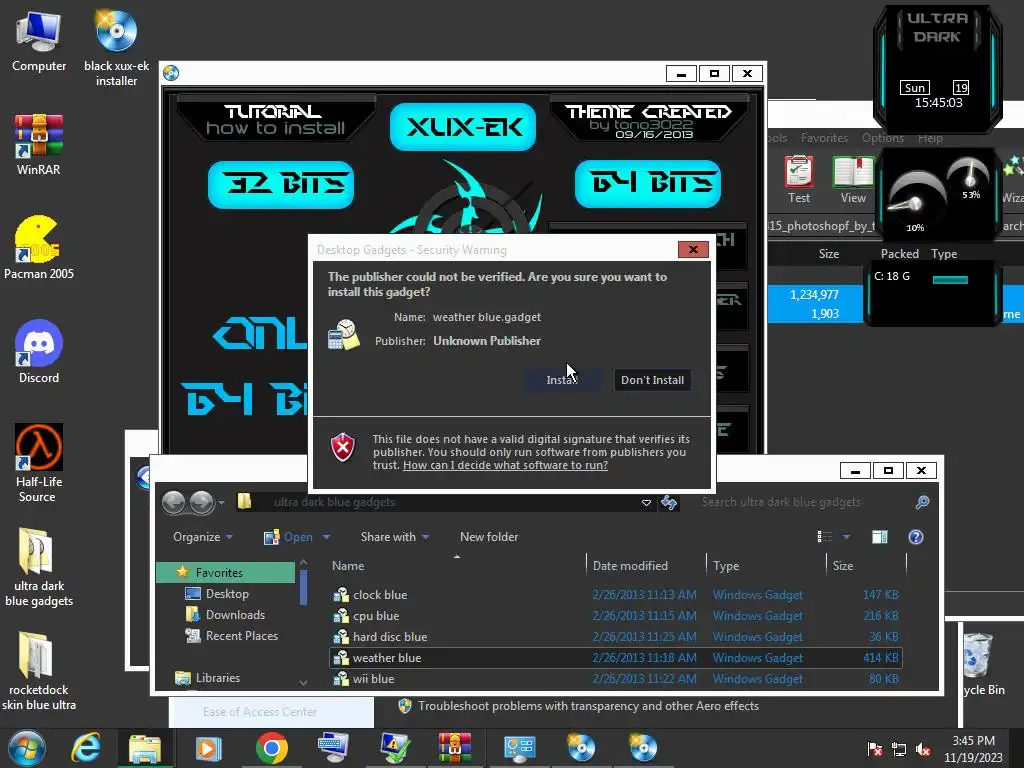
Task: Open Half-Life Source desktop shortcut
Action: point(39,462)
